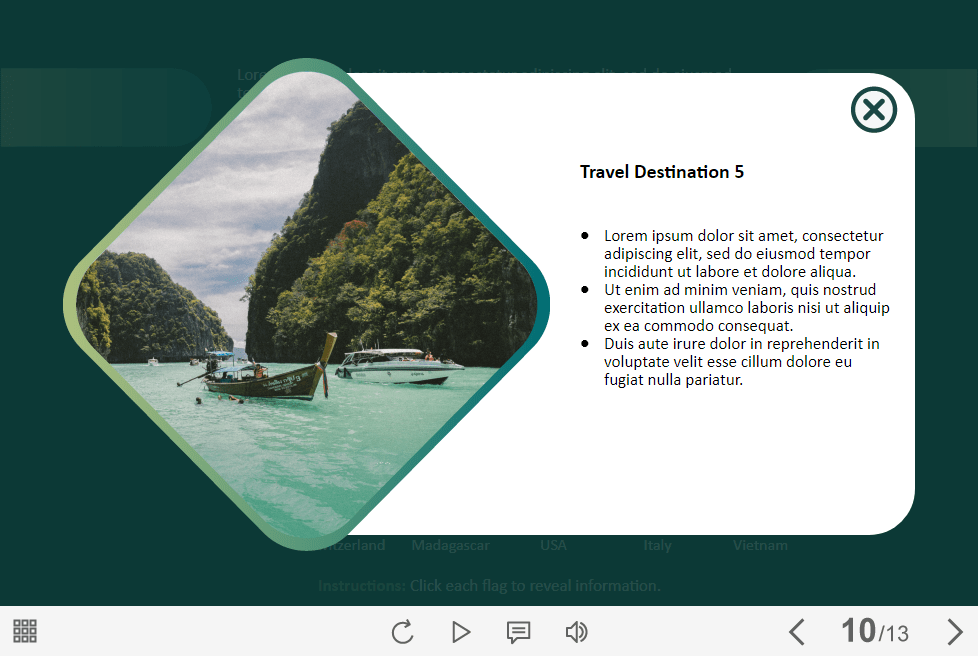This screenshot has width=978, height=656.
Task: Select the USA flag label
Action: point(553,546)
